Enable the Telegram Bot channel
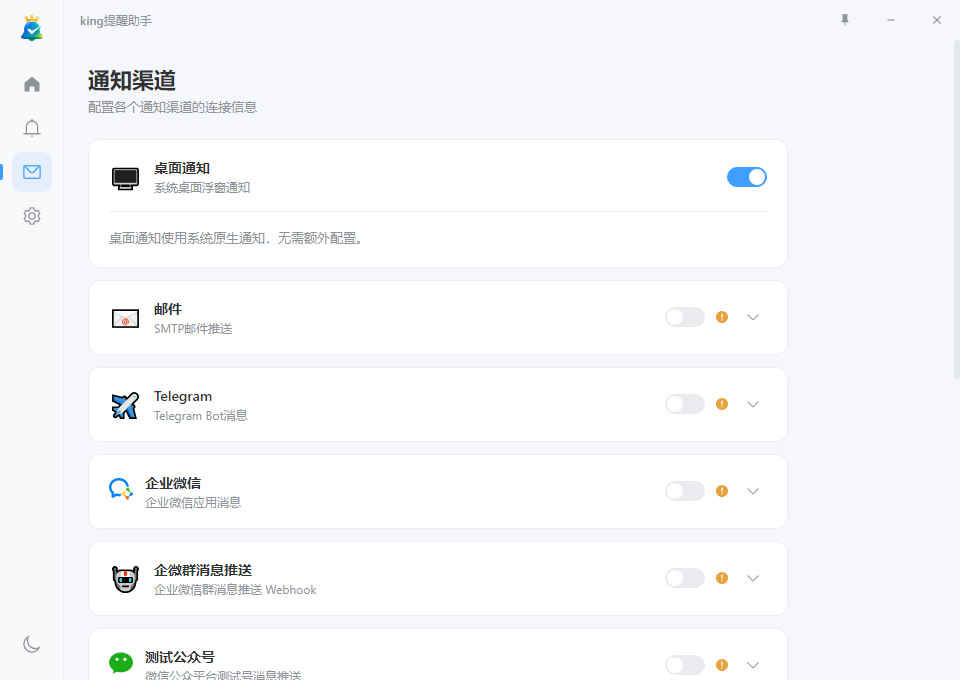 pos(684,404)
